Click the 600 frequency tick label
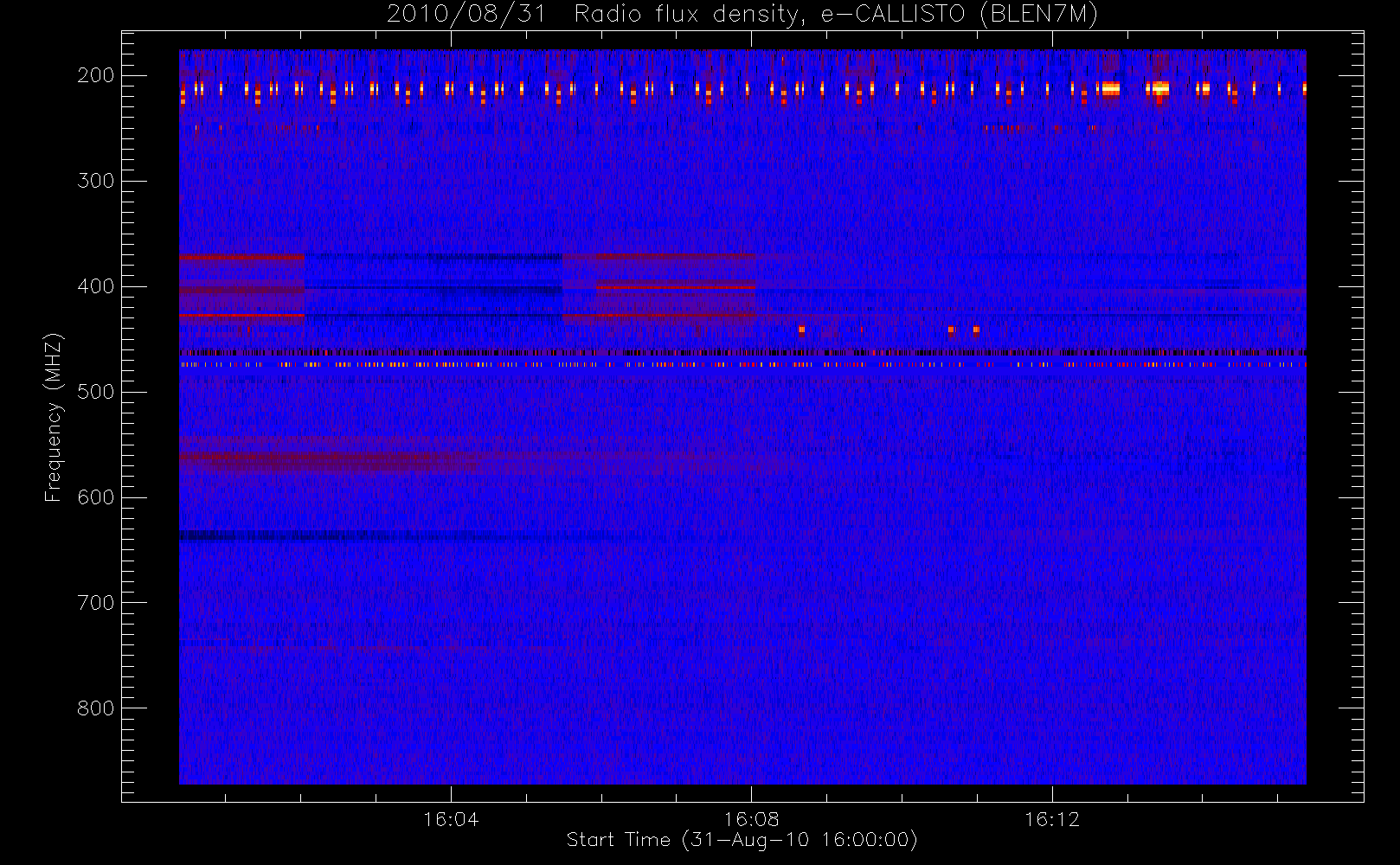Viewport: 1400px width, 865px height. pyautogui.click(x=96, y=497)
